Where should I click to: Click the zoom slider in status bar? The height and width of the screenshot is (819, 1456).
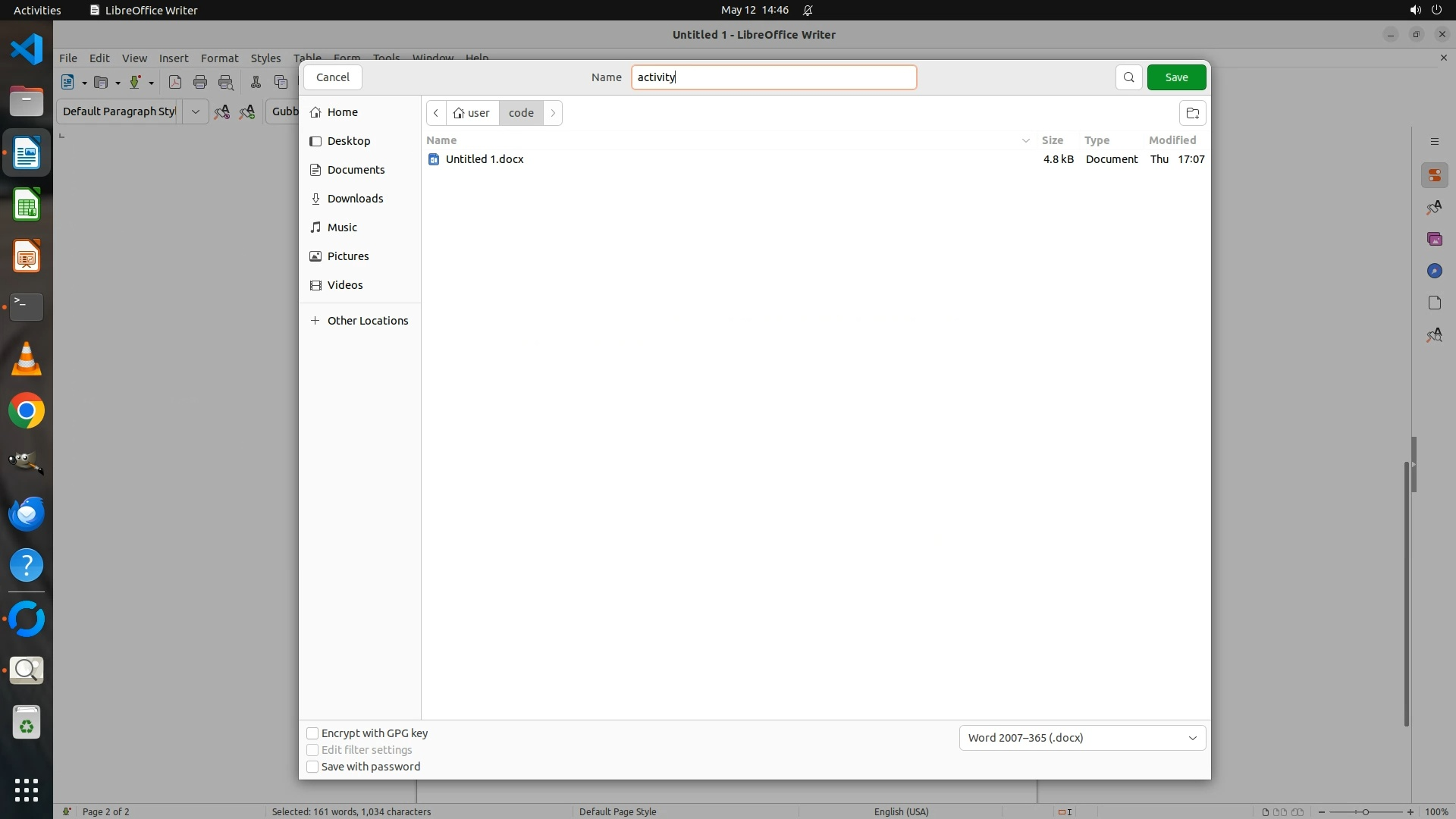pos(1365,811)
